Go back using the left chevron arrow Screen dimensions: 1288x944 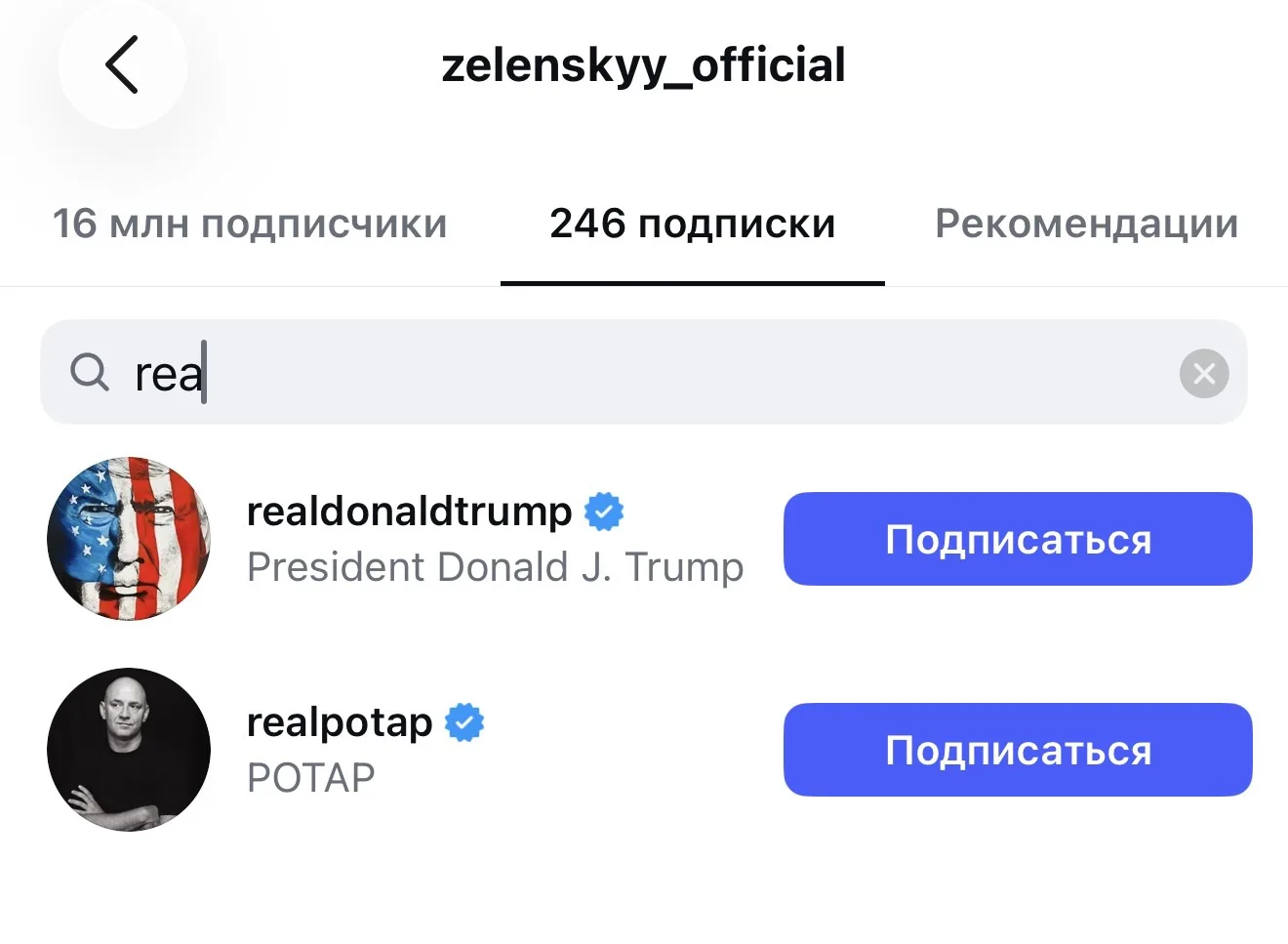point(122,65)
